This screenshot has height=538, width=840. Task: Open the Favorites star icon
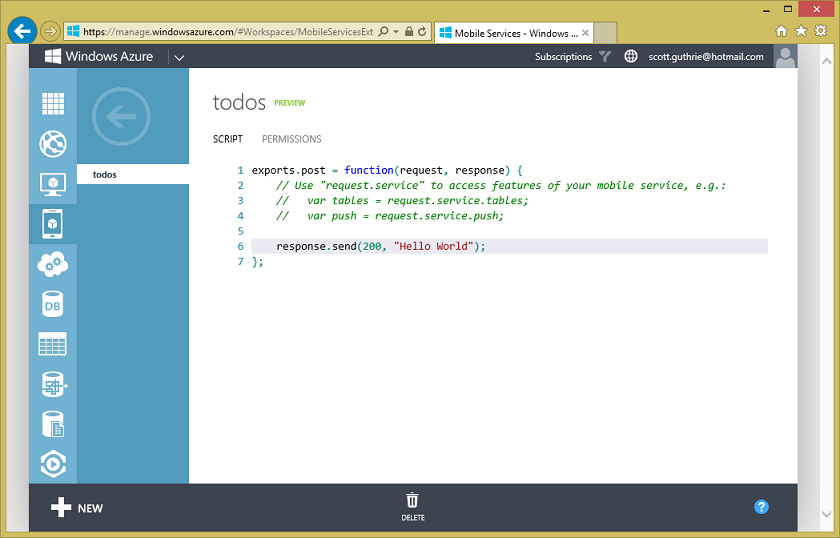(x=801, y=31)
